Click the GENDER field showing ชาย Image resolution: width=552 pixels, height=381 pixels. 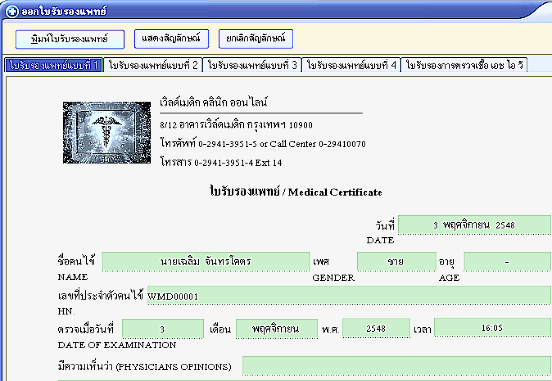click(x=396, y=262)
